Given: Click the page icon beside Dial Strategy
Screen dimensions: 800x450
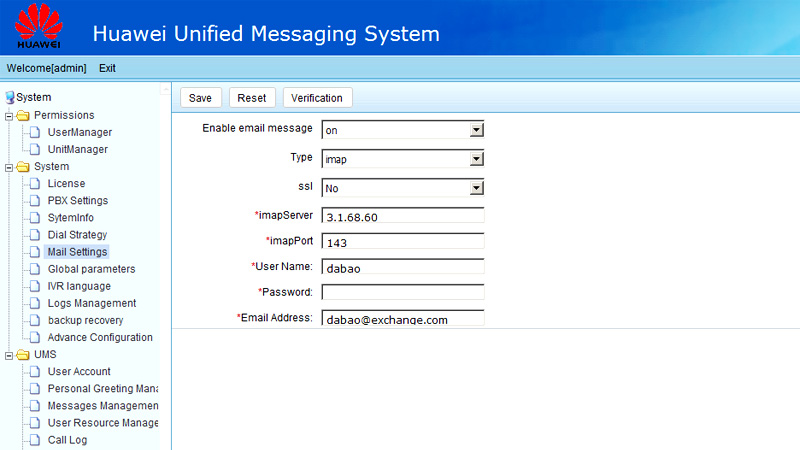Looking at the screenshot, I should (x=35, y=235).
